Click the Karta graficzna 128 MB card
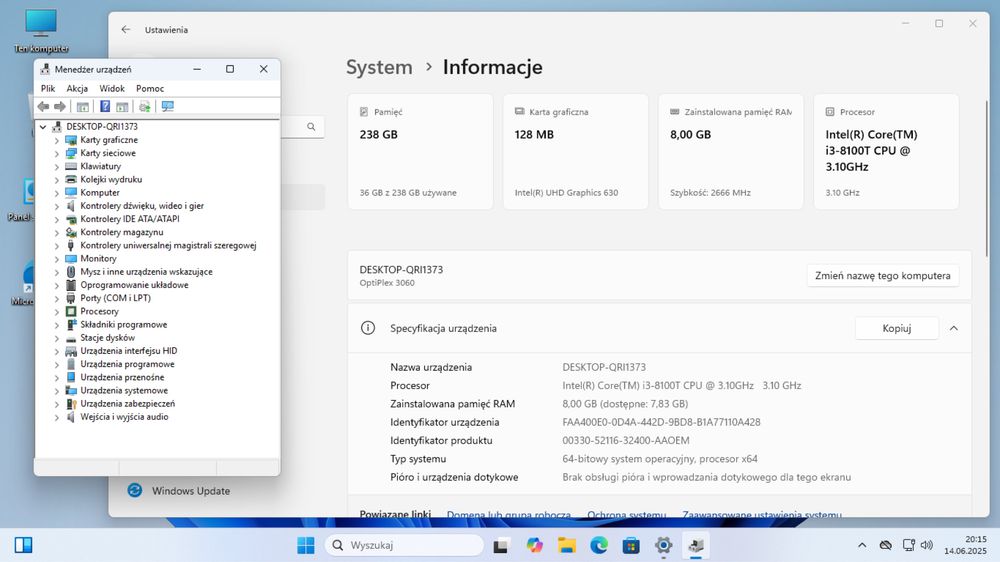The image size is (1000, 562). 575,152
